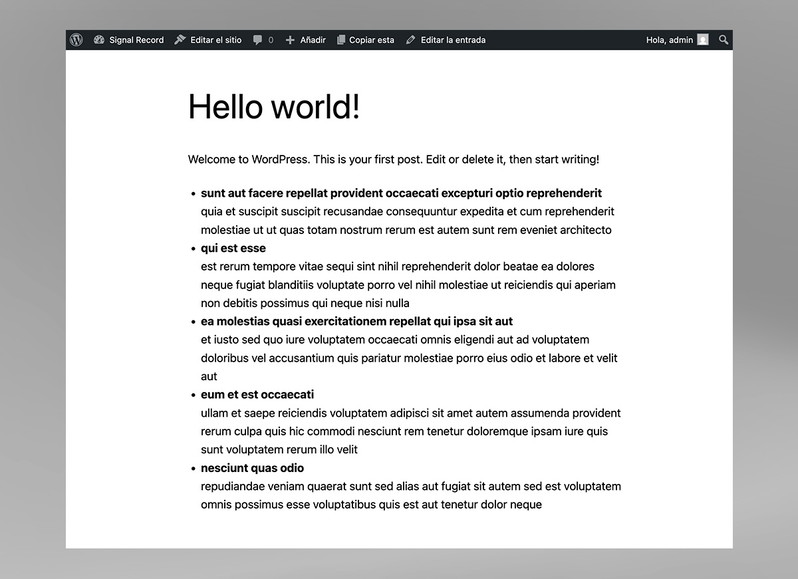Click line 'neque fugiat blanditiis voluptate porro'

click(x=408, y=284)
